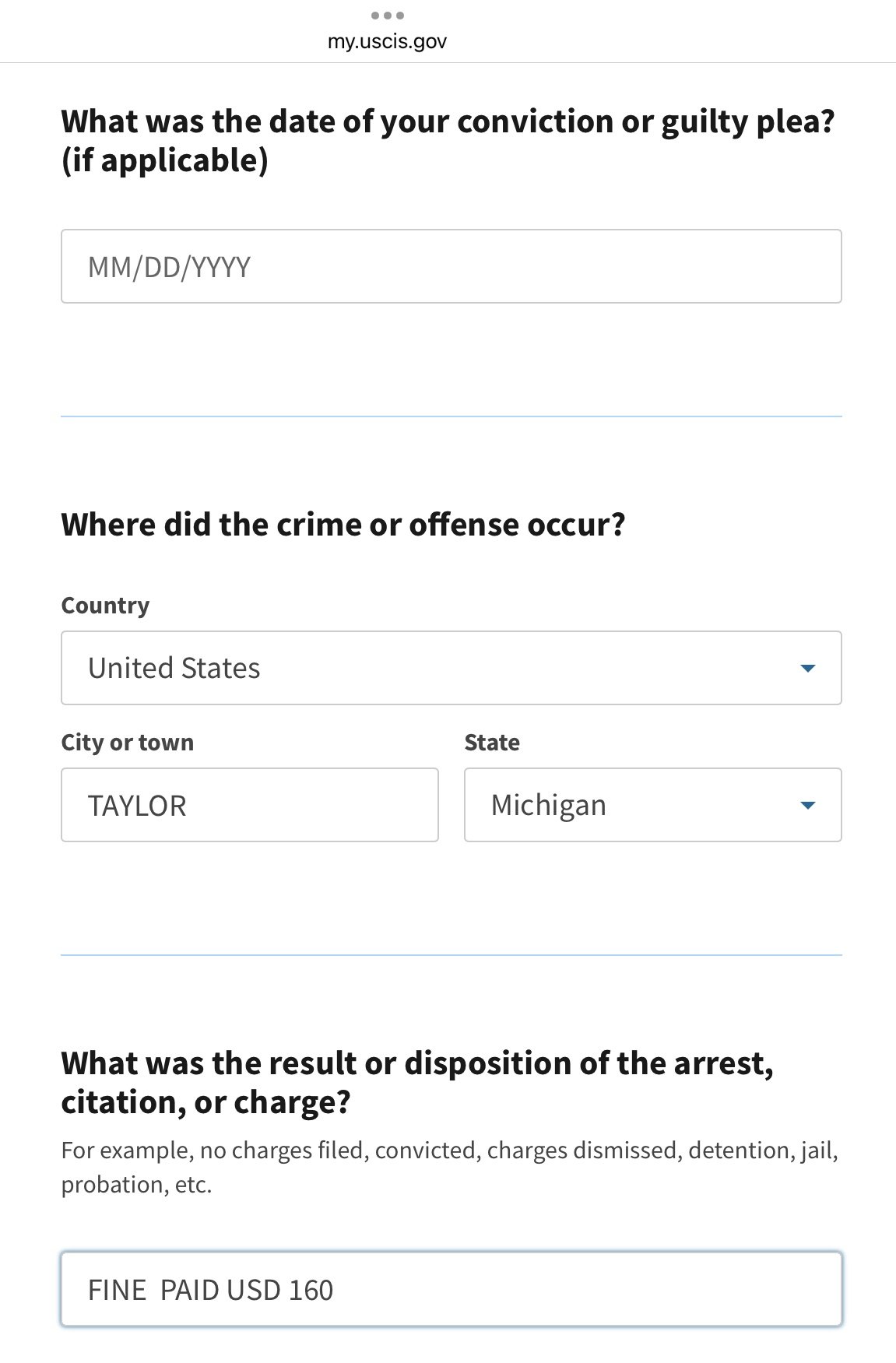Click the conviction or guilty plea date heading
The height and width of the screenshot is (1363, 896).
[x=448, y=122]
